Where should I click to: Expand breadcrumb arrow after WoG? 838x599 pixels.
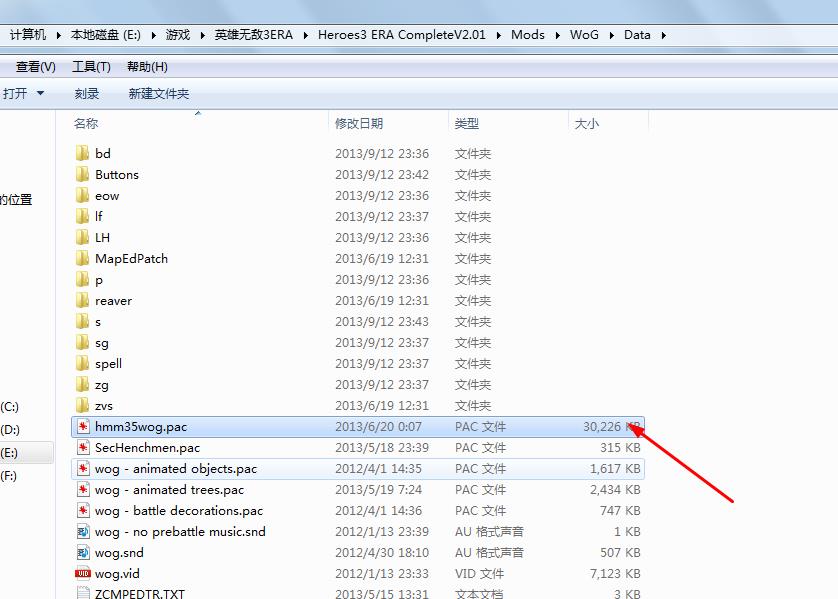pyautogui.click(x=611, y=35)
